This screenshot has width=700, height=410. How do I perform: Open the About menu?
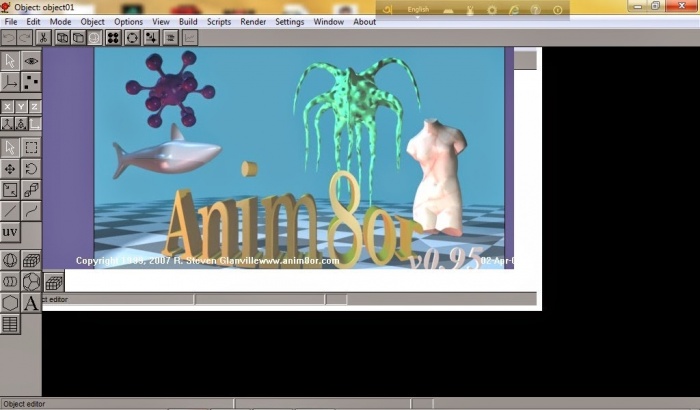pos(364,21)
